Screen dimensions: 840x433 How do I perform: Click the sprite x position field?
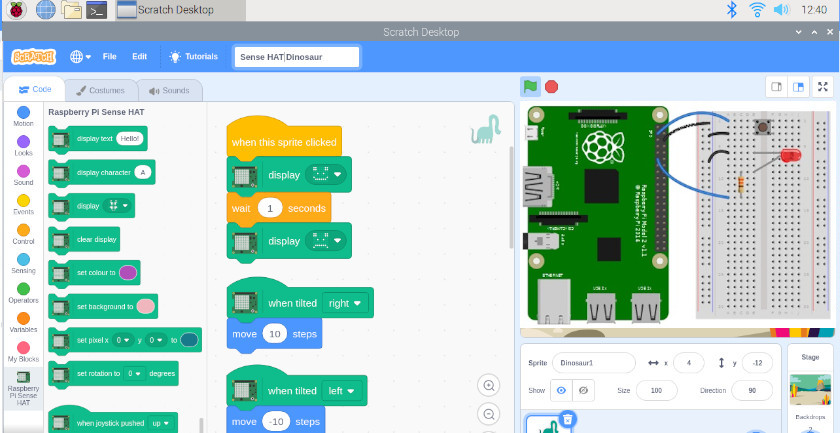point(688,363)
